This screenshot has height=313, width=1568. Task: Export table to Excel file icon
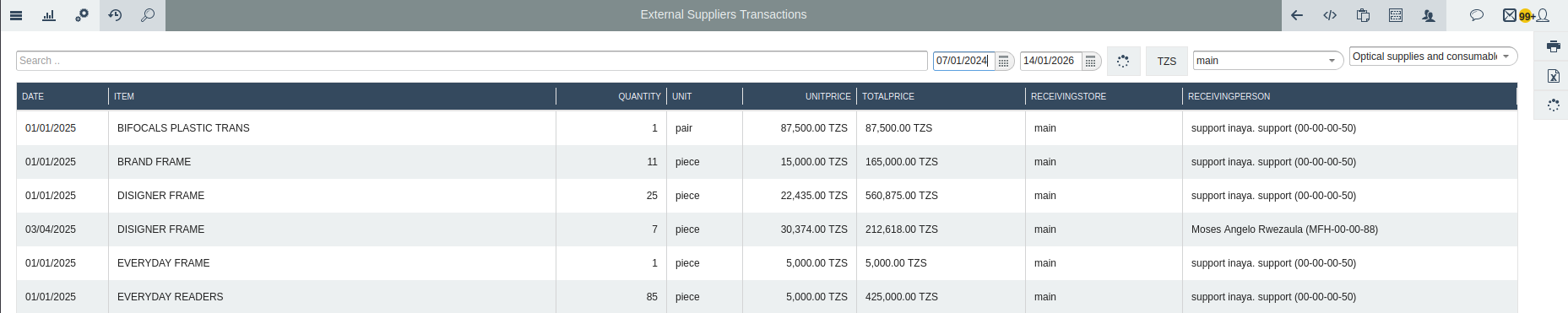1553,76
